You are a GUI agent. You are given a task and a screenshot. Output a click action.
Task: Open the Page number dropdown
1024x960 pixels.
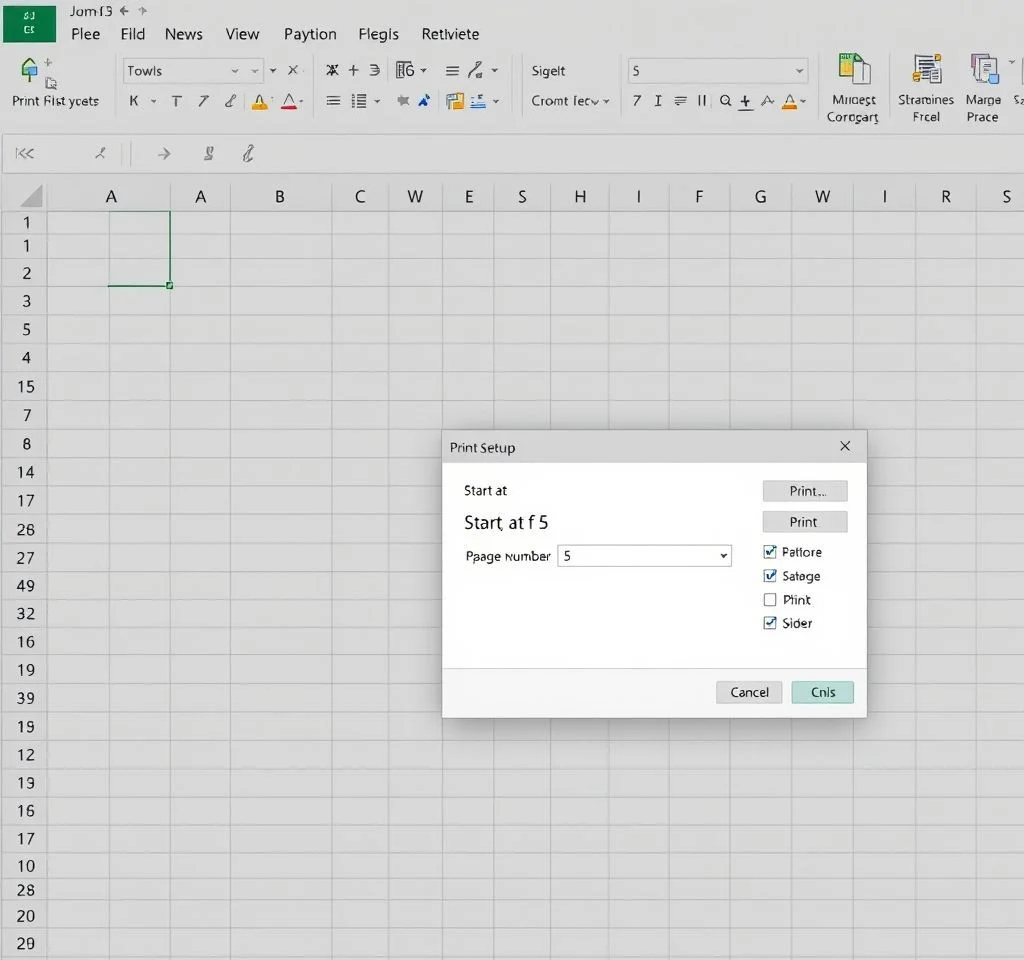pyautogui.click(x=723, y=556)
